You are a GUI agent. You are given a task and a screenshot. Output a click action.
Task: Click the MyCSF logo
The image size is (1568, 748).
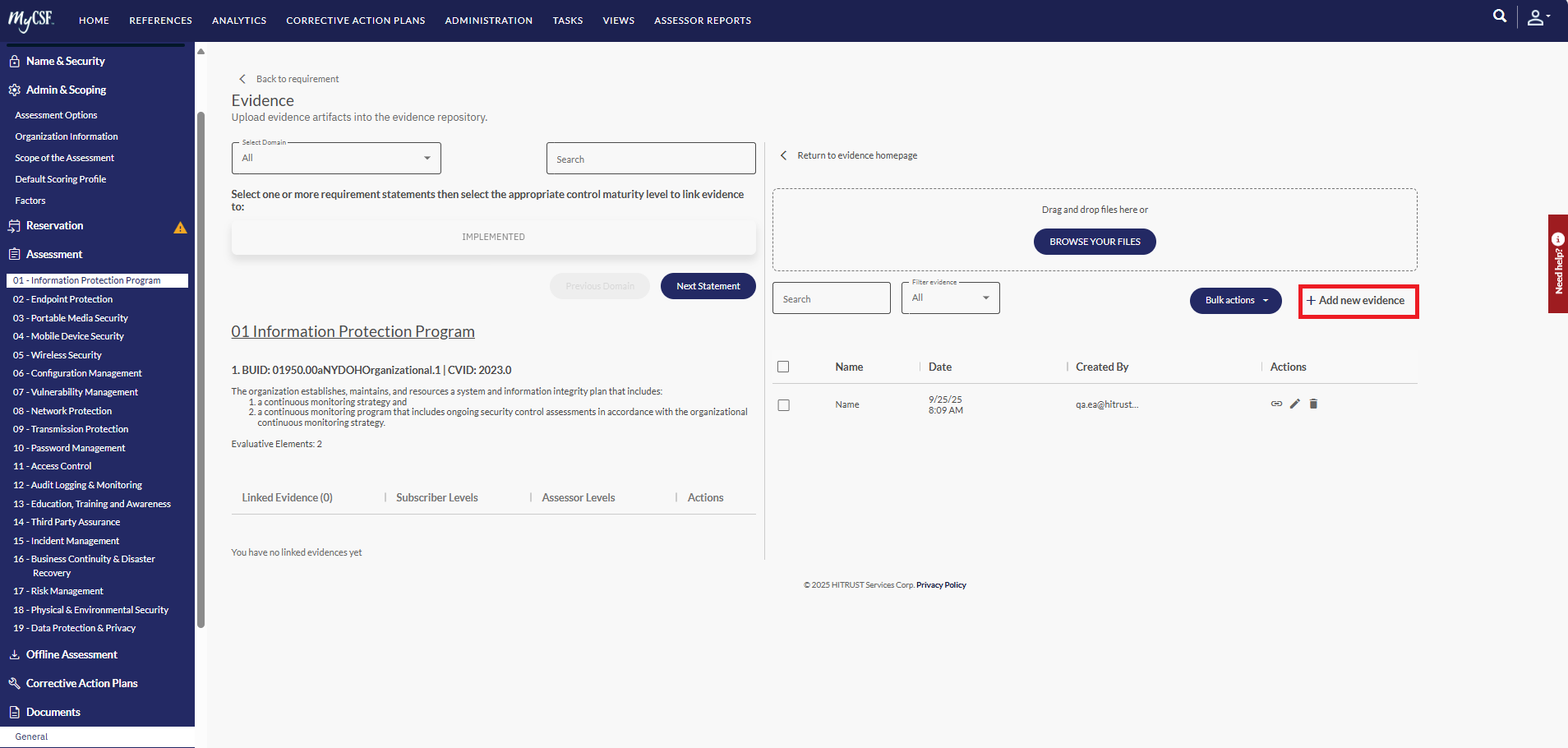point(31,20)
